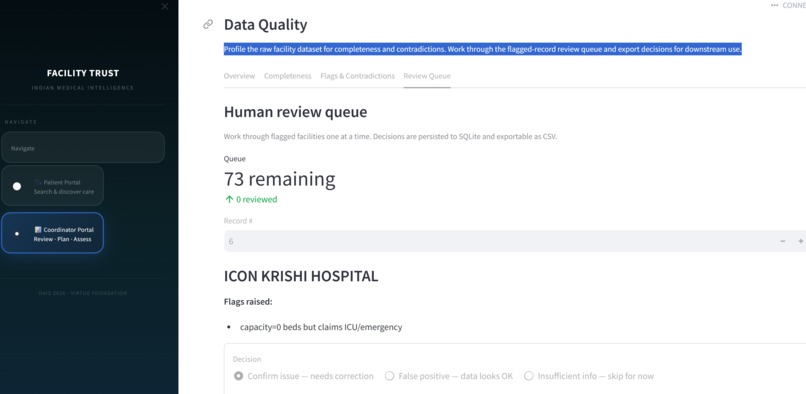Click the Data Quality page heading
806x394 pixels.
(x=265, y=24)
